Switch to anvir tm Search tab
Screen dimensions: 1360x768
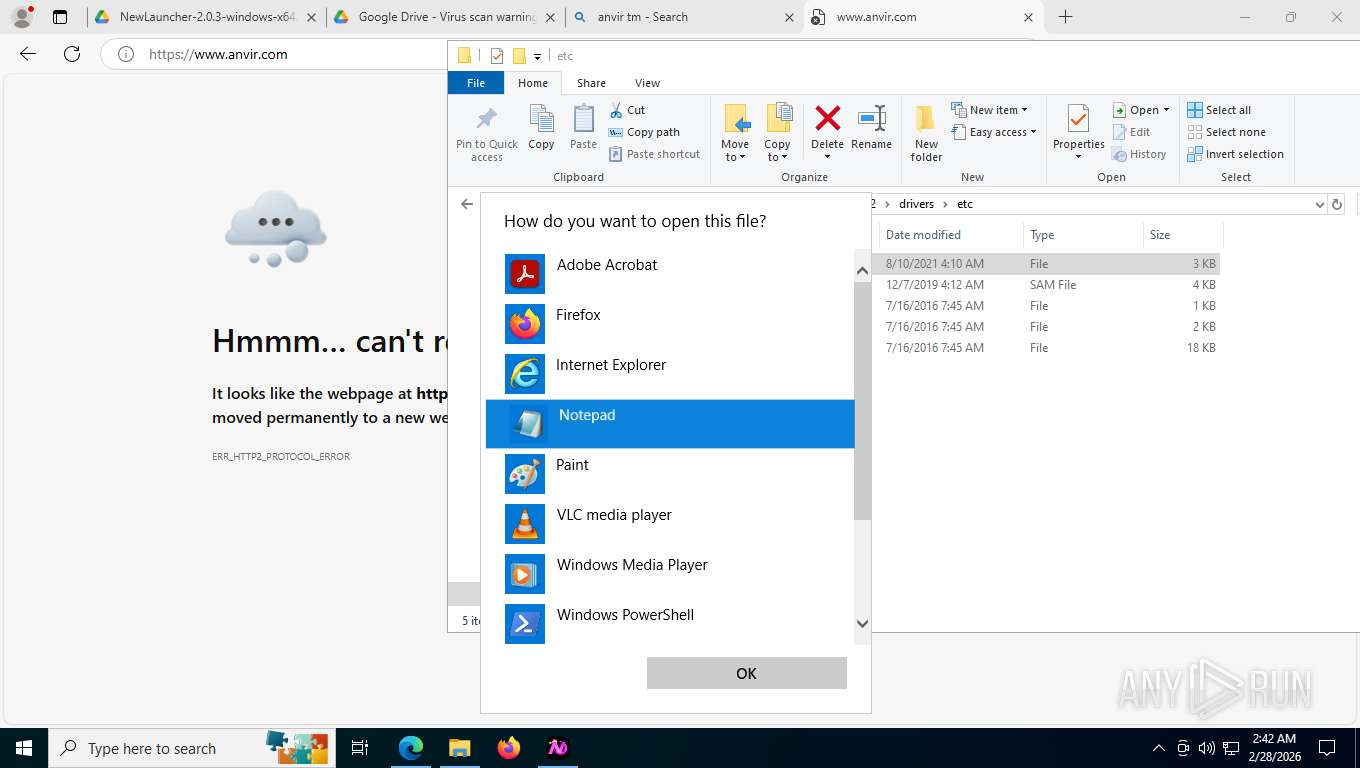[x=684, y=17]
